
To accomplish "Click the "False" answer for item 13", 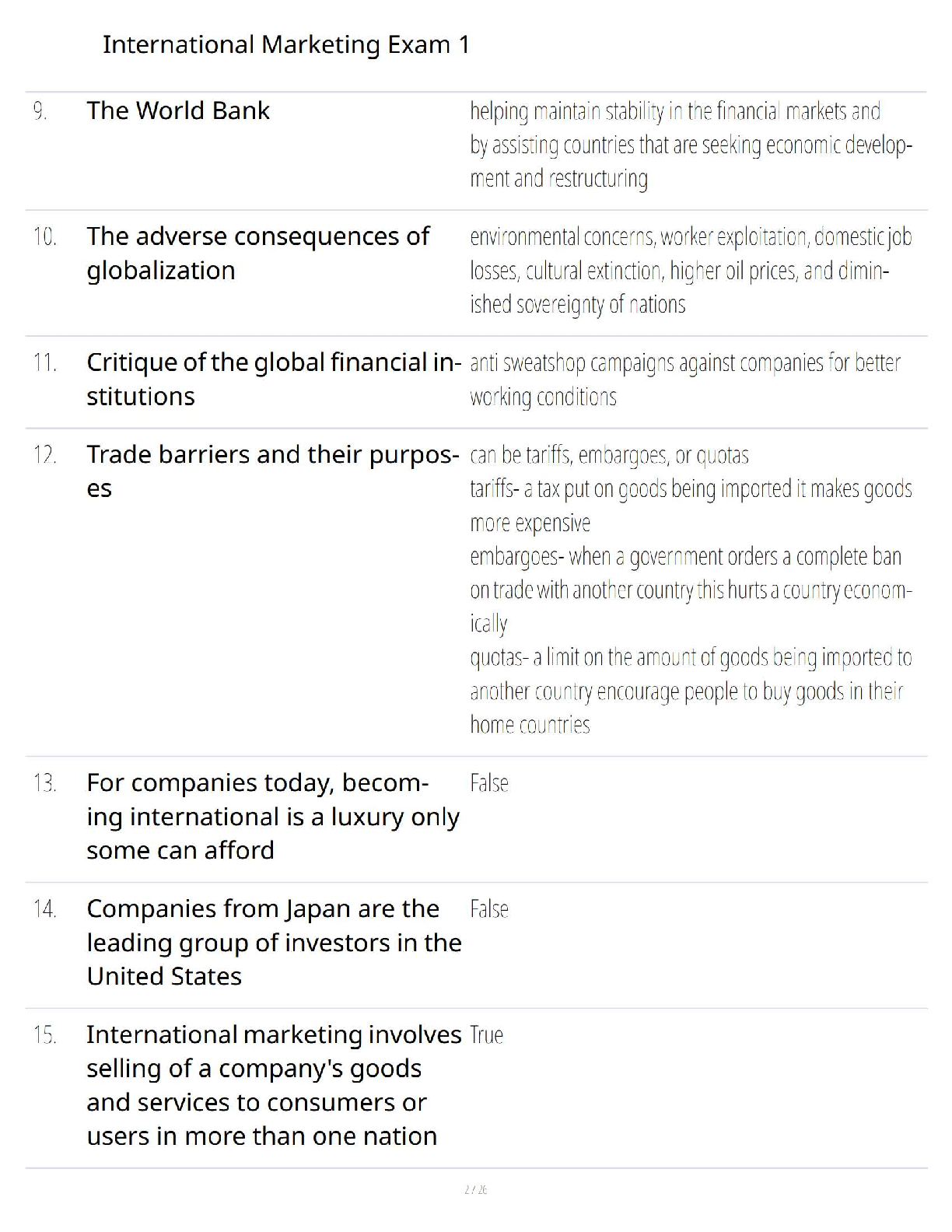I will coord(489,783).
